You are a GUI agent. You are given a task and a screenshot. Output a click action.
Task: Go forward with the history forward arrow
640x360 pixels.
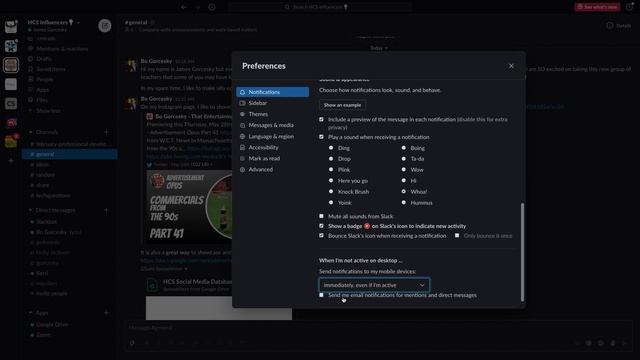tap(198, 7)
